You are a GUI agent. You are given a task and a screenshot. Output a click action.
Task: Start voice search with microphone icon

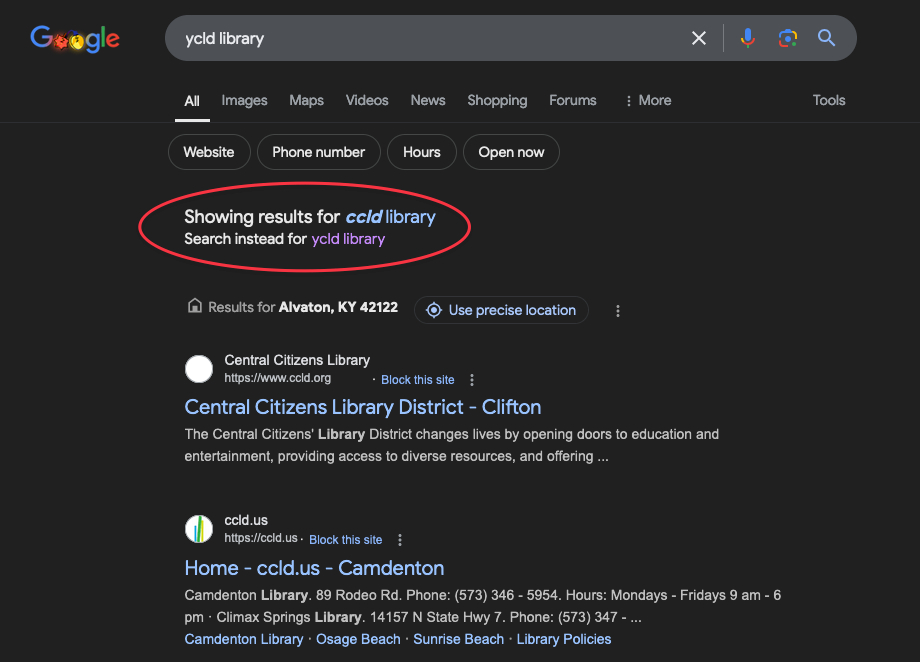coord(747,38)
